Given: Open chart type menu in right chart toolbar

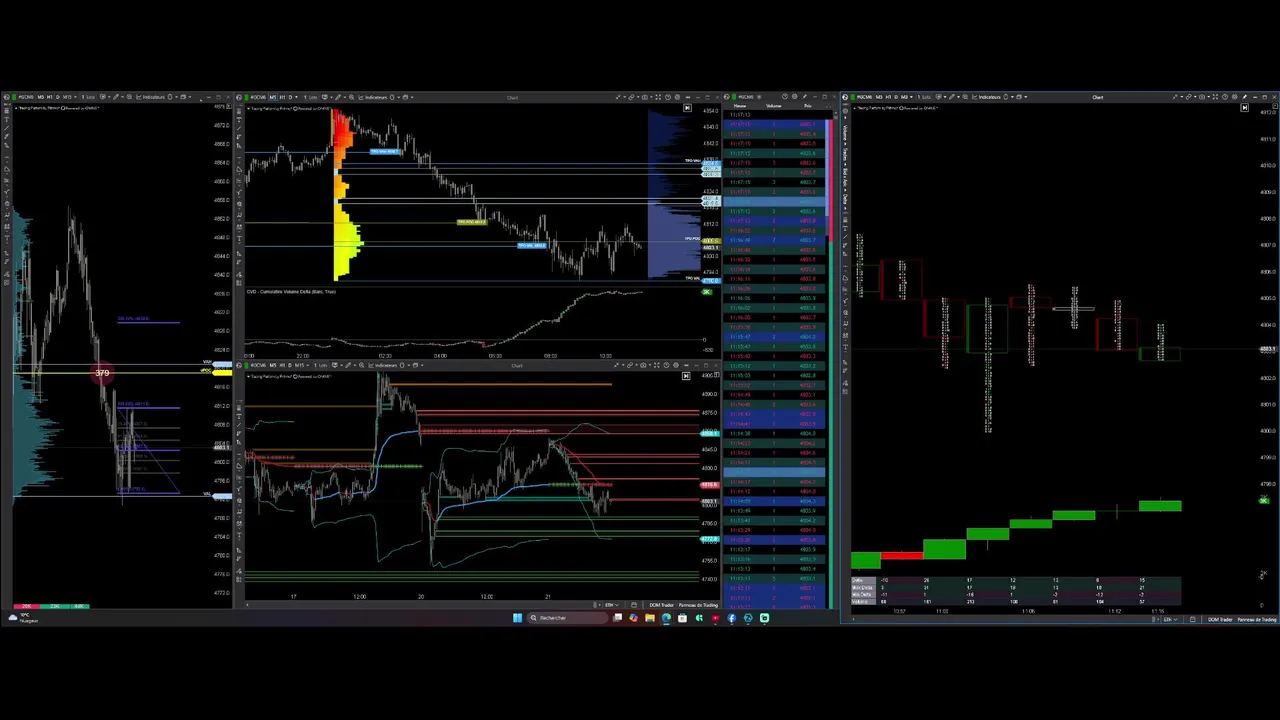Looking at the screenshot, I should tap(940, 97).
